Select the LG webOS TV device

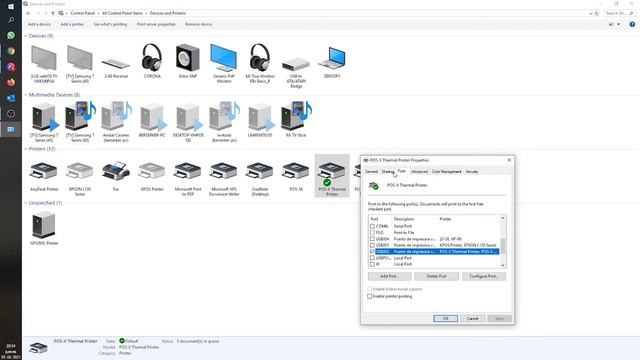click(44, 64)
